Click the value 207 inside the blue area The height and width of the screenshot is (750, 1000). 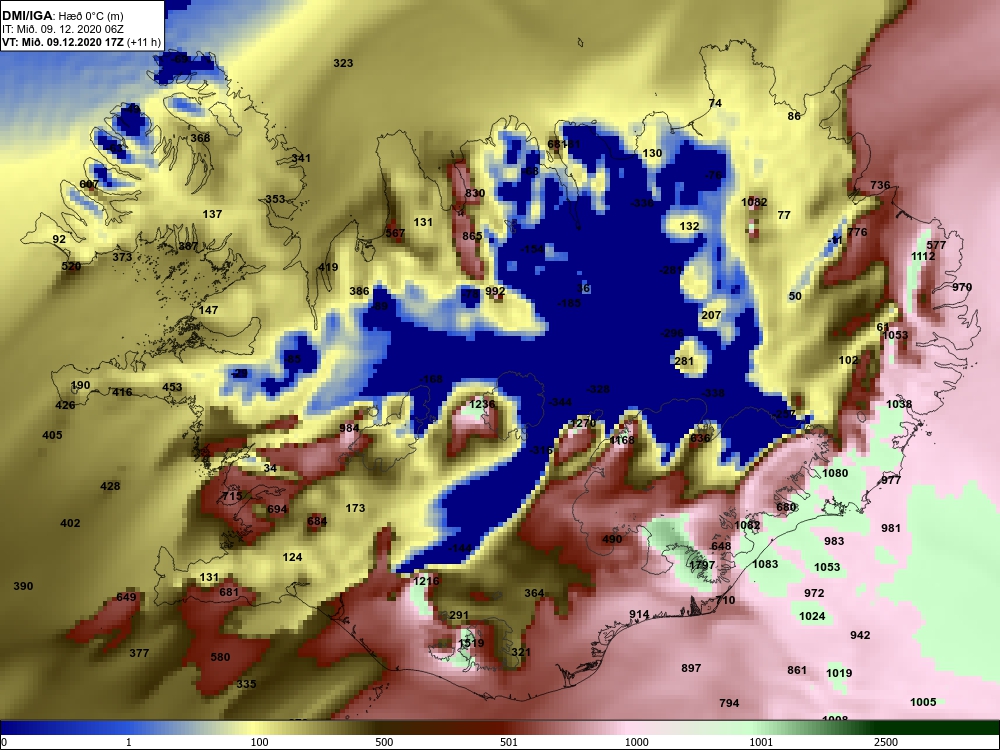click(x=711, y=316)
